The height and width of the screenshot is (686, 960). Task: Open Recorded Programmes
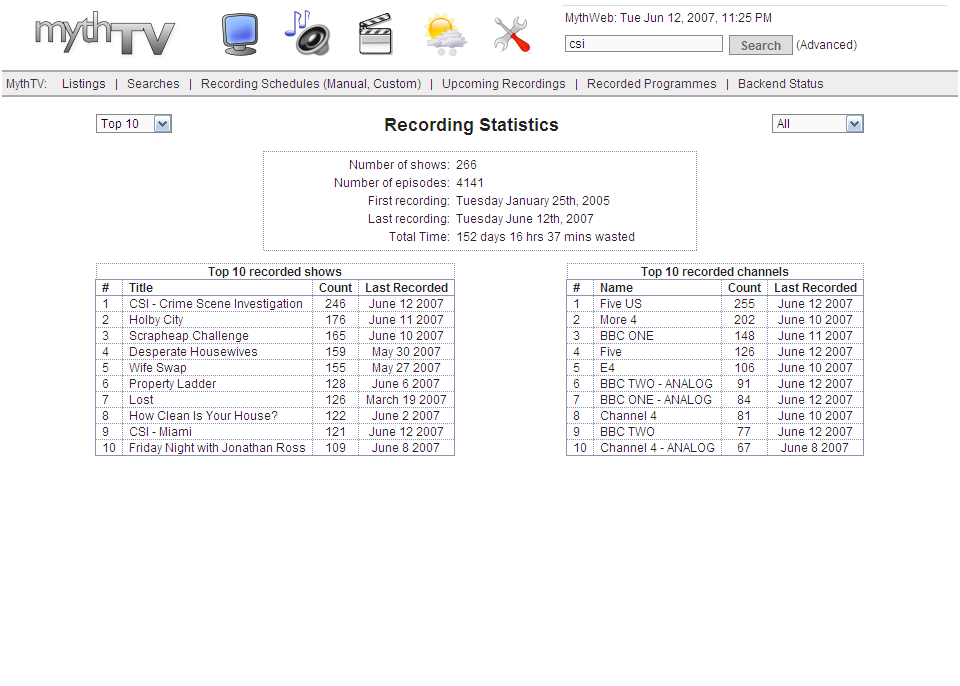pos(651,84)
